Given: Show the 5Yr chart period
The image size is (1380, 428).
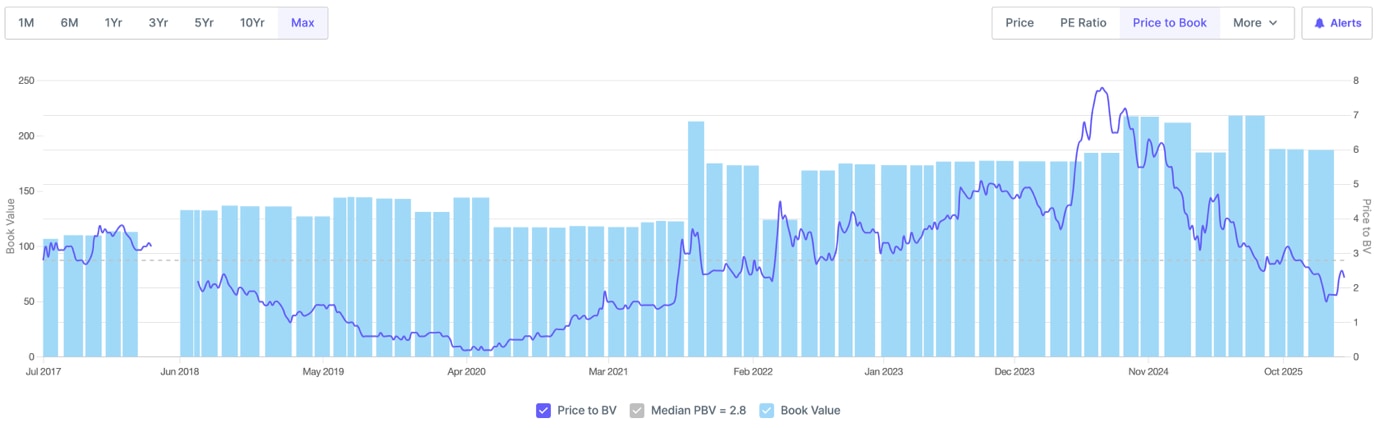Looking at the screenshot, I should coord(204,23).
